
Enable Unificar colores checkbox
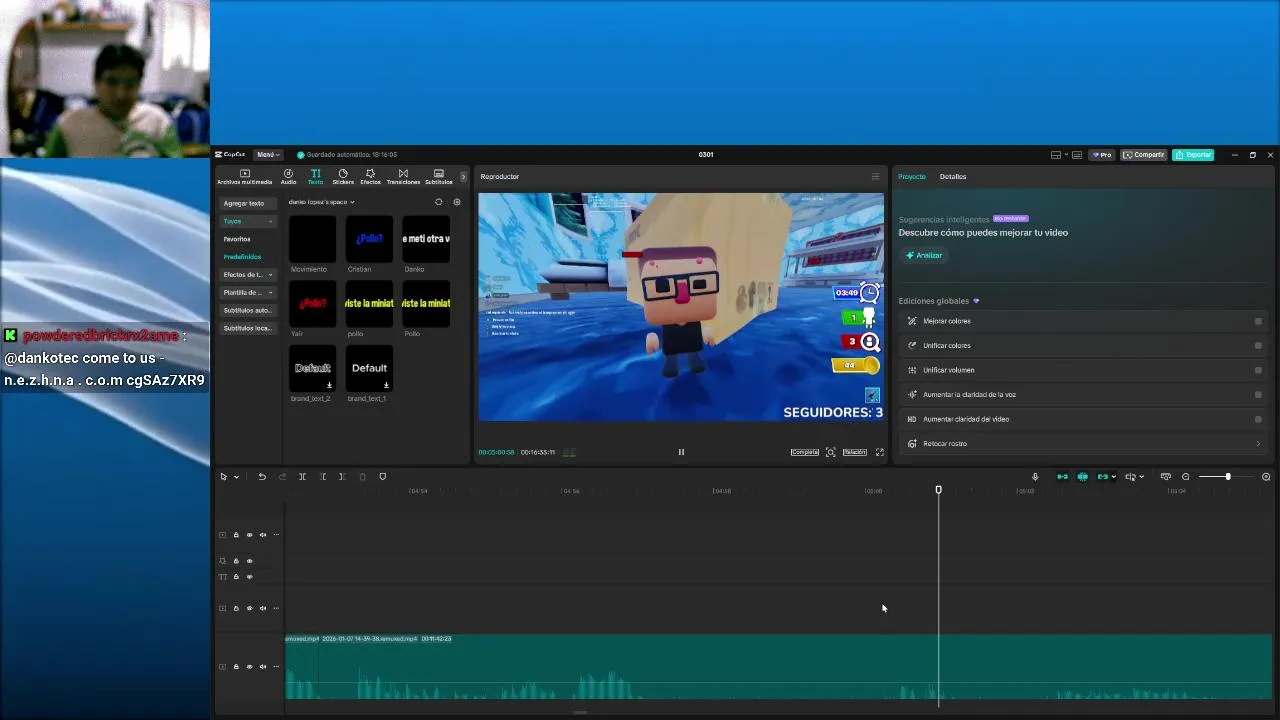pos(1258,346)
